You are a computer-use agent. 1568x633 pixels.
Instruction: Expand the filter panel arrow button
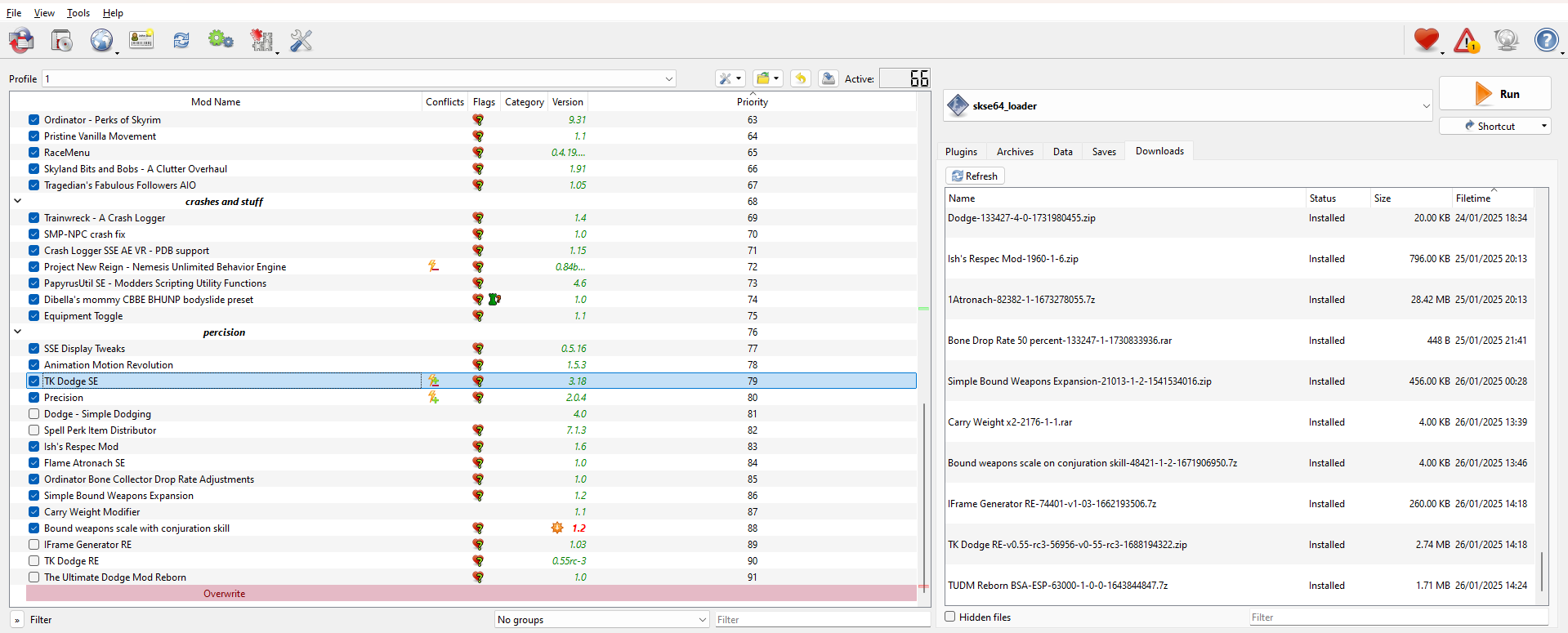coord(17,620)
